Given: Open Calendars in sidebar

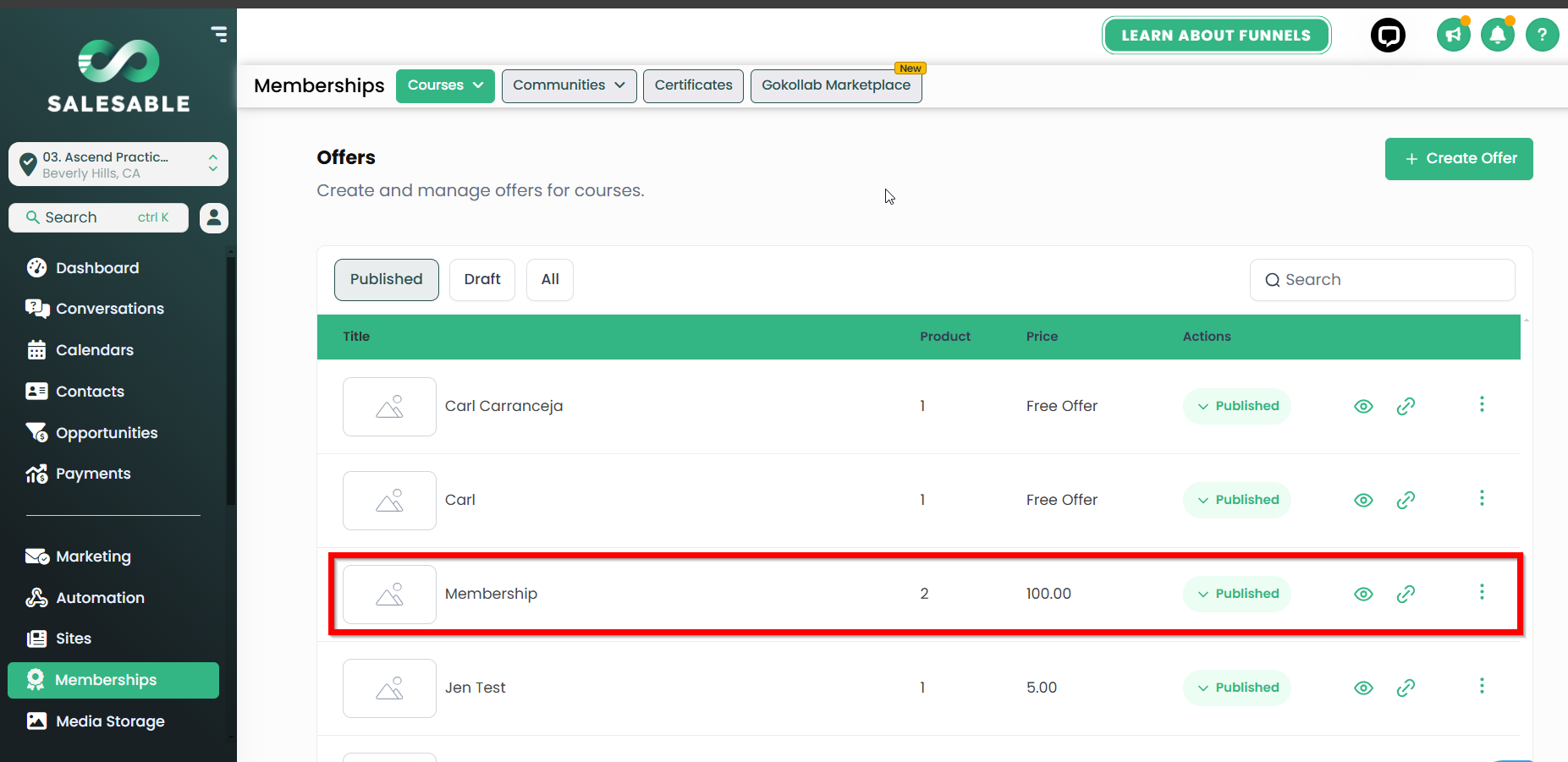Looking at the screenshot, I should click(95, 350).
